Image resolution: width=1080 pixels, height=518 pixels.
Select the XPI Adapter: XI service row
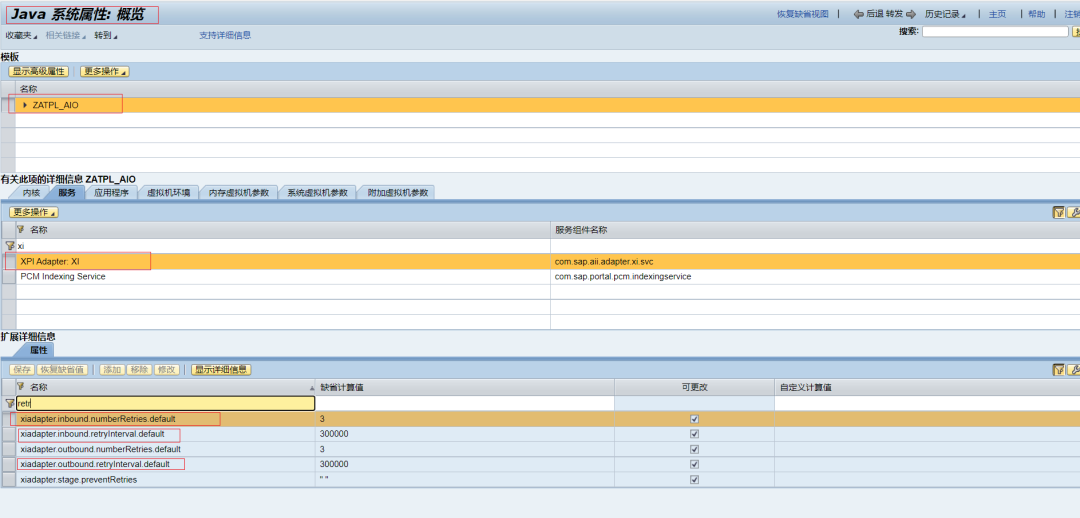[x=540, y=262]
